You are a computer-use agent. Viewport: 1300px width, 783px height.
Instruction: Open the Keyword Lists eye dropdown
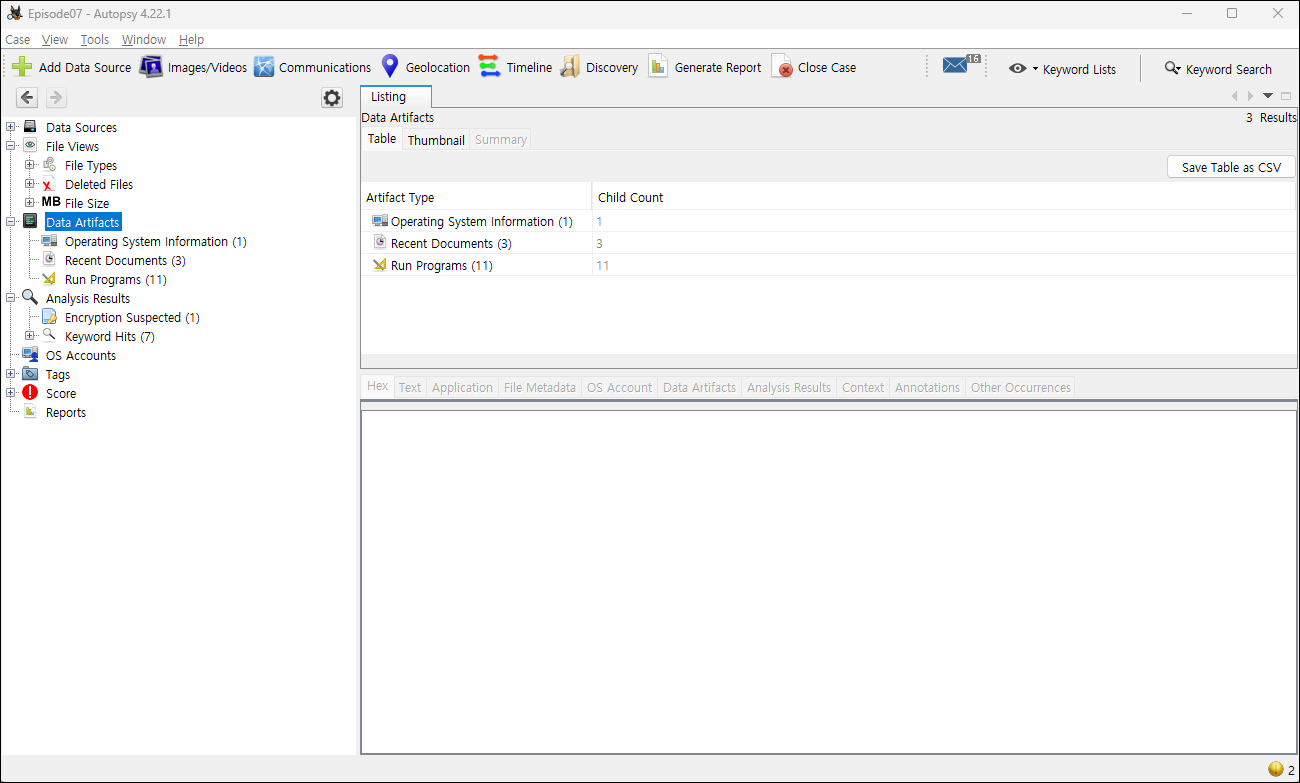point(1062,69)
